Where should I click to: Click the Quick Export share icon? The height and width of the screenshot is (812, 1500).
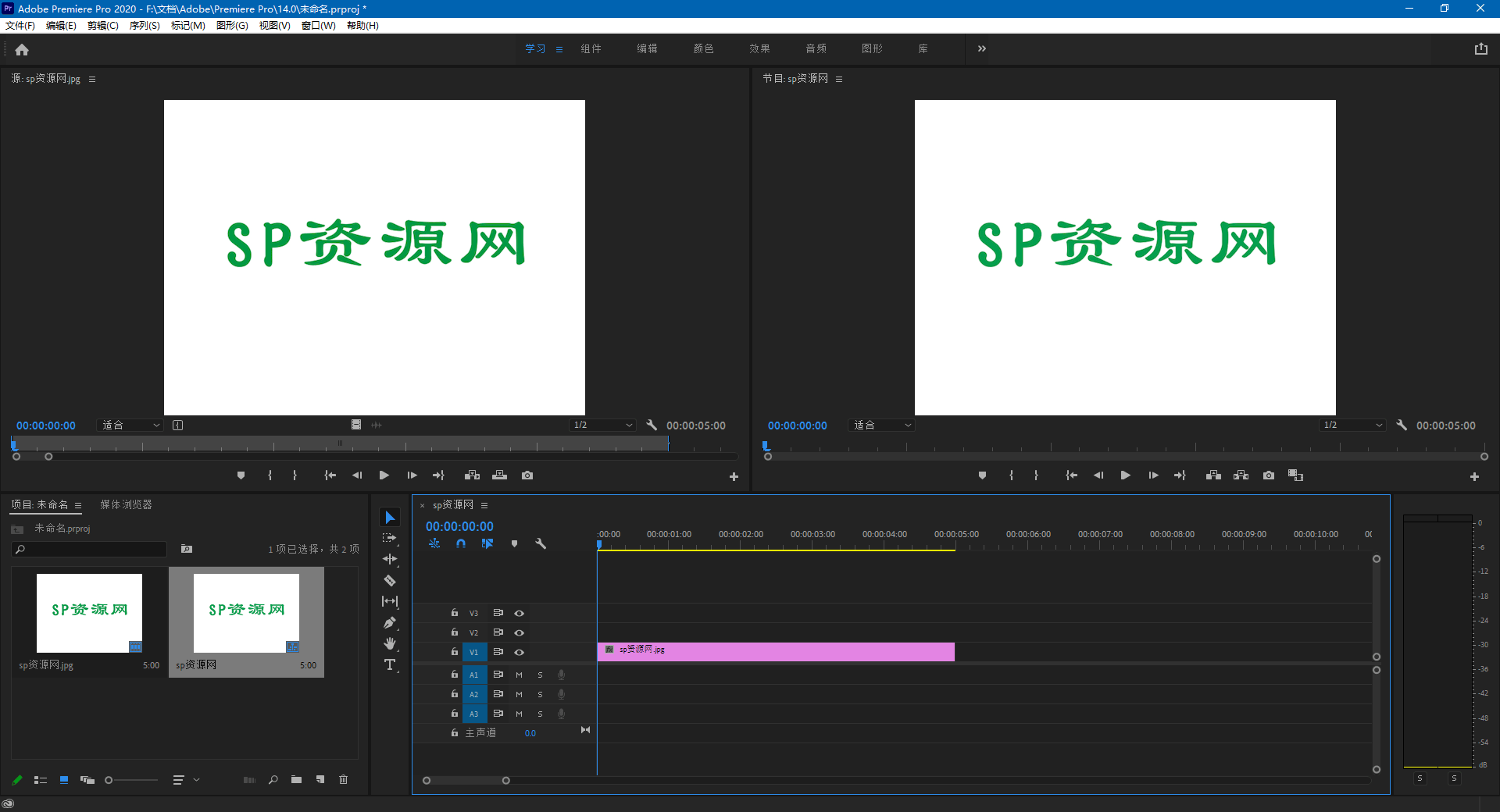click(1481, 48)
